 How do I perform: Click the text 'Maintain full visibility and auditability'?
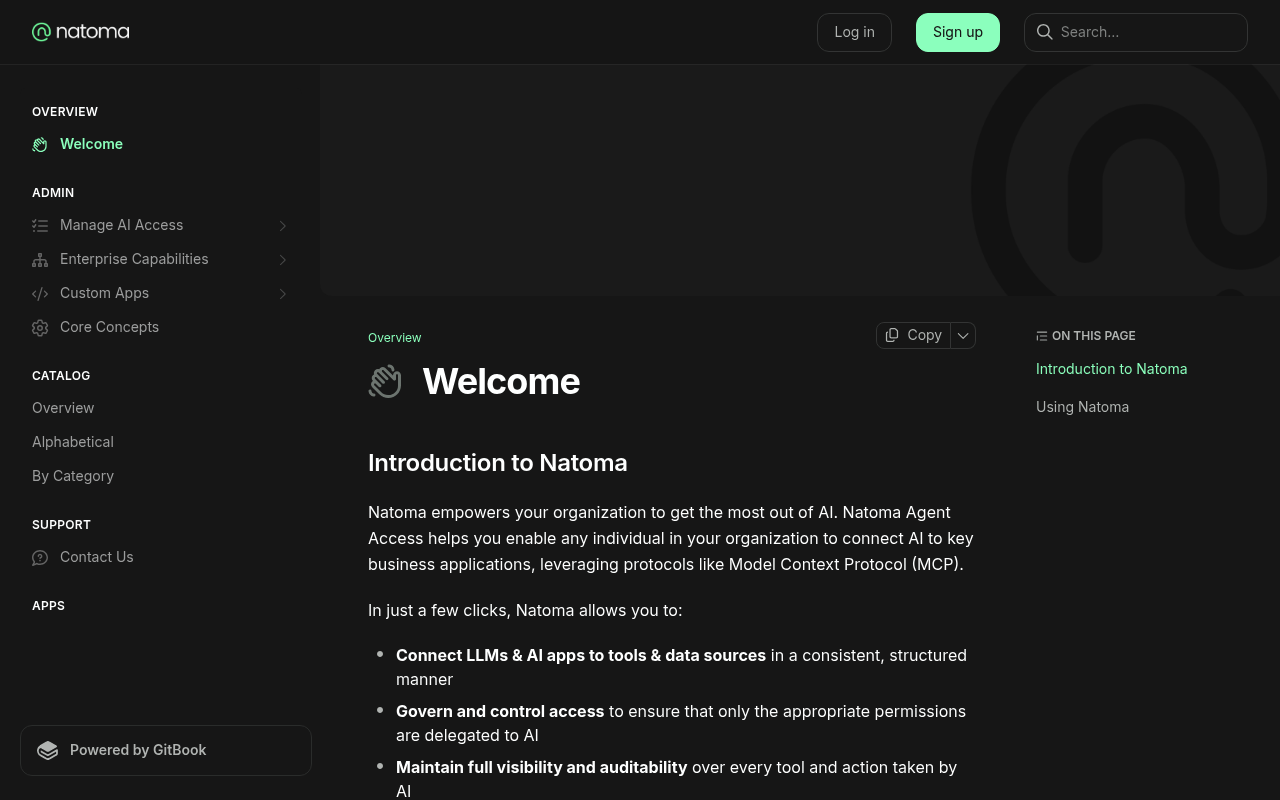pos(541,768)
